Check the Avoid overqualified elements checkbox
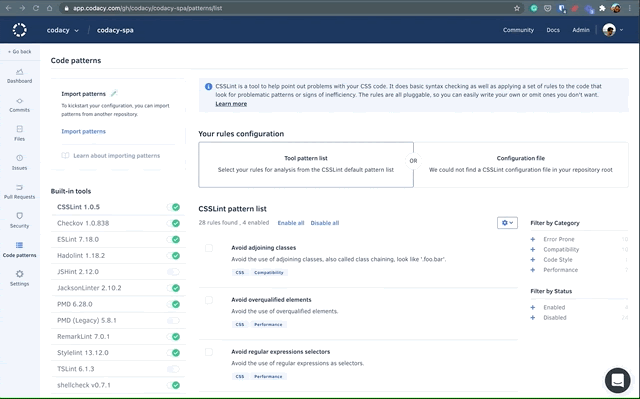 point(209,300)
